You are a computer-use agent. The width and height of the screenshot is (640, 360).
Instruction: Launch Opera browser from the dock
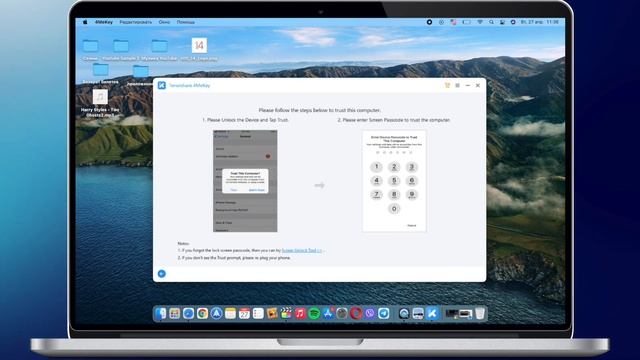coord(356,313)
